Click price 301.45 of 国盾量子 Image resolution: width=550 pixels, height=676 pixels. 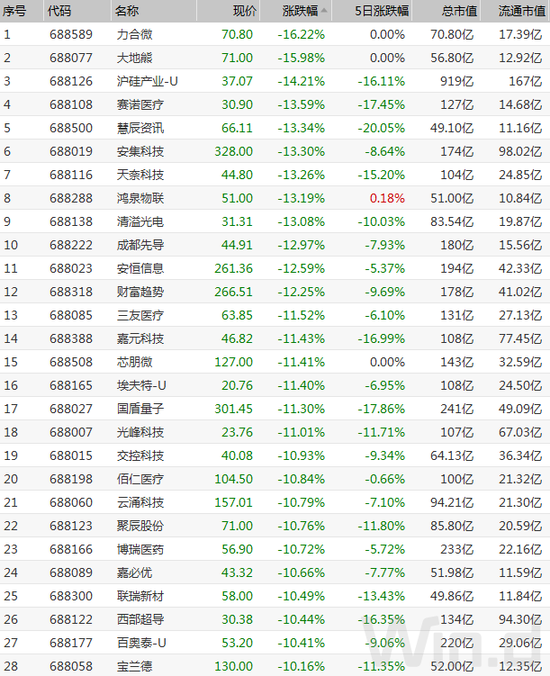[x=234, y=409]
